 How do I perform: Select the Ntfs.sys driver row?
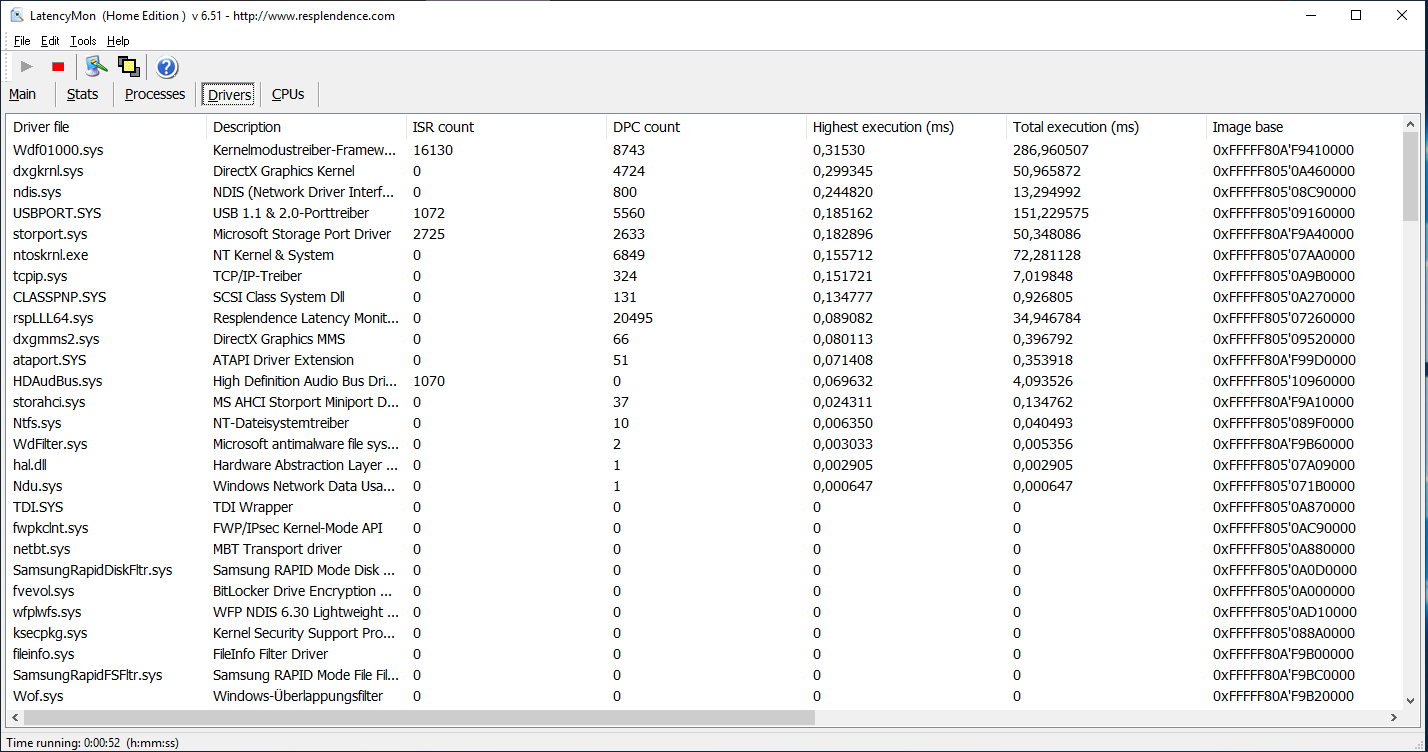[x=704, y=423]
